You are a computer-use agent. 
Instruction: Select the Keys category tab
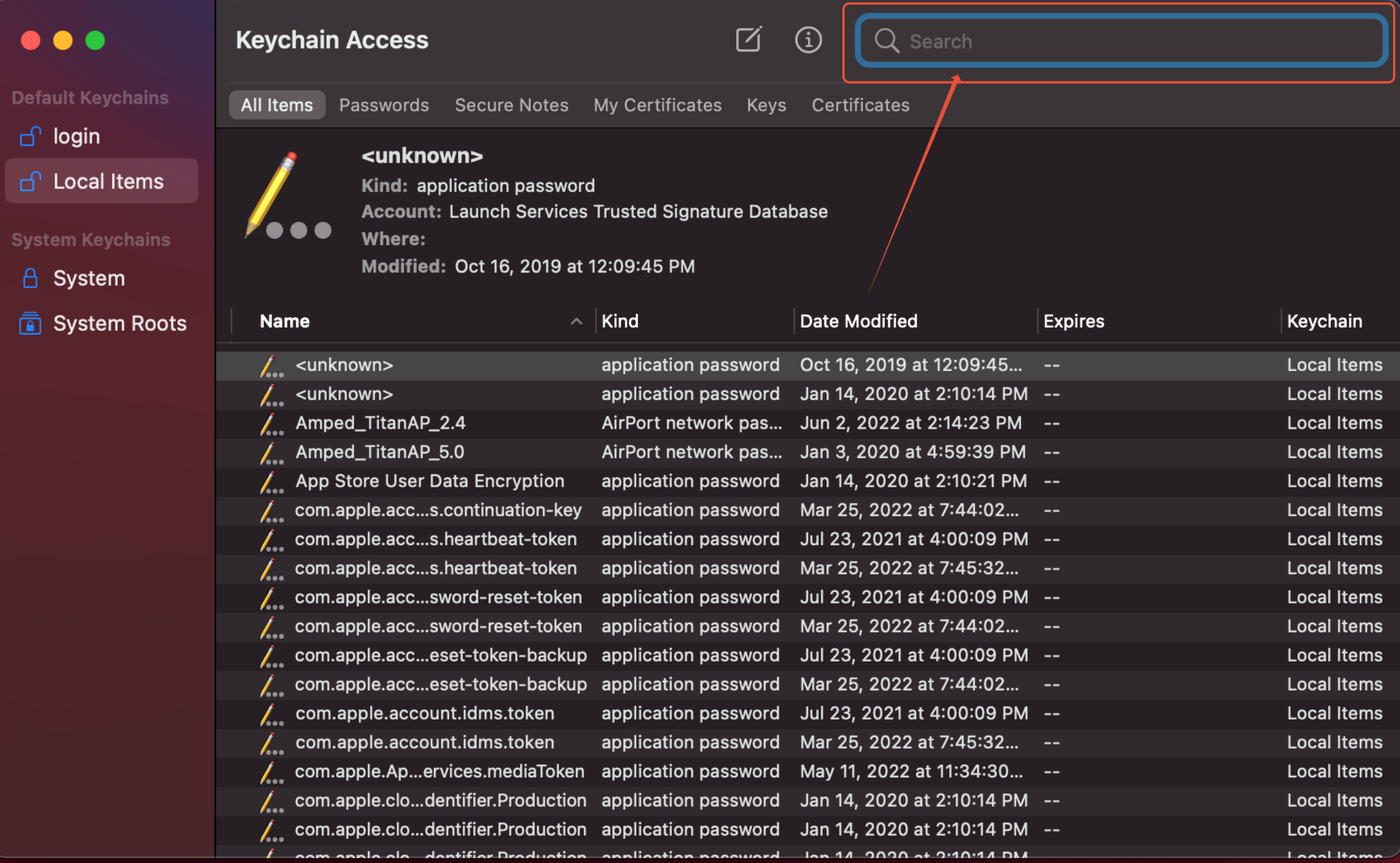[766, 105]
